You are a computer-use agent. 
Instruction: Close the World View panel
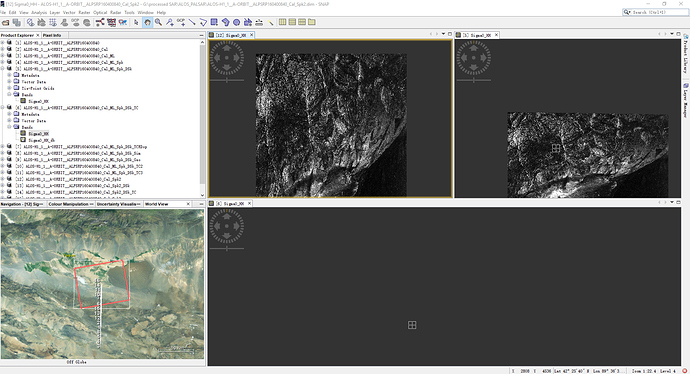(x=188, y=204)
